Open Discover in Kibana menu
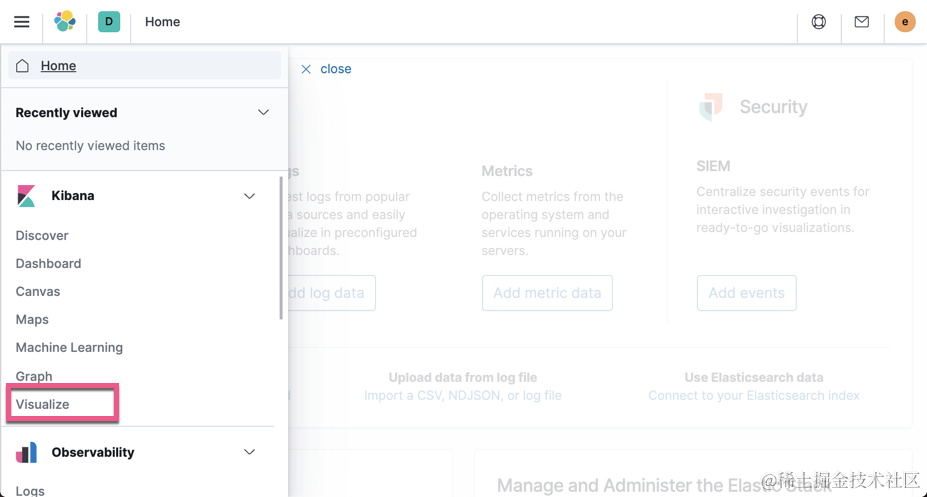The height and width of the screenshot is (497, 927). [x=42, y=235]
